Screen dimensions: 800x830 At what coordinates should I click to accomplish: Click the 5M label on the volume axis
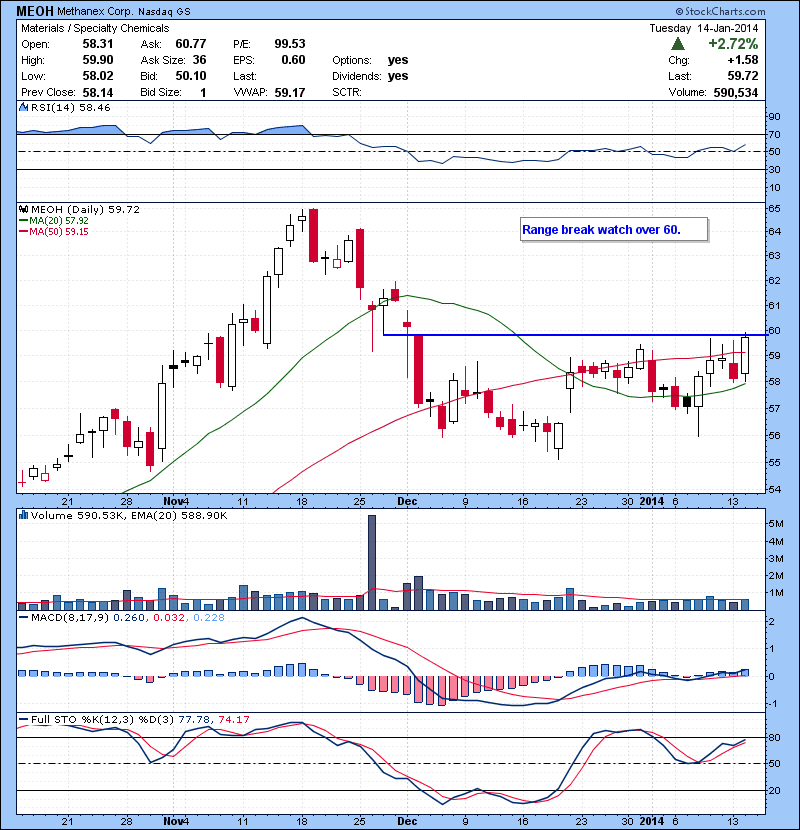point(776,524)
